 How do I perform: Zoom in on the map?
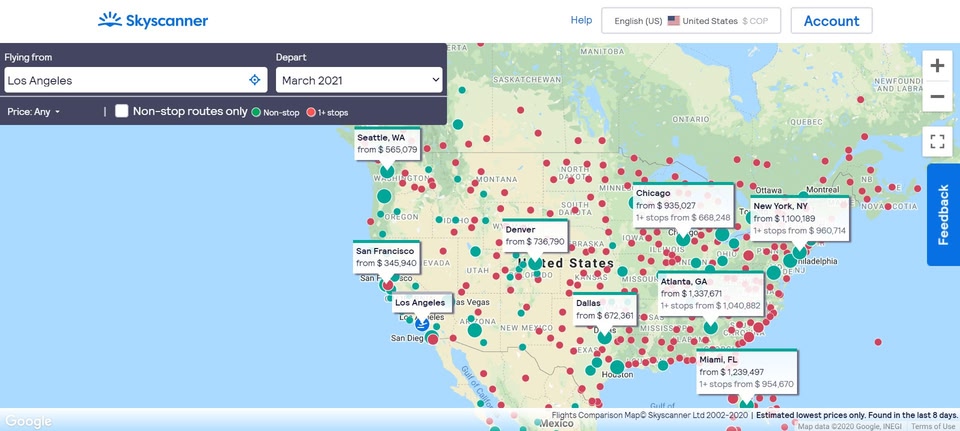[937, 66]
